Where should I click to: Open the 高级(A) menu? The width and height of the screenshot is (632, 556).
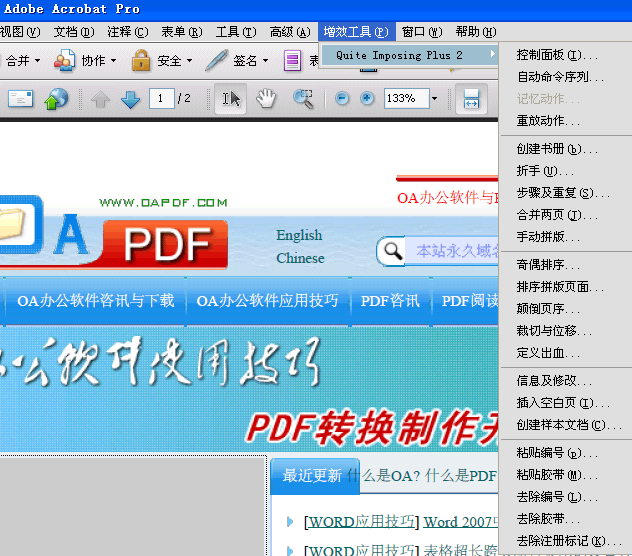[x=290, y=32]
